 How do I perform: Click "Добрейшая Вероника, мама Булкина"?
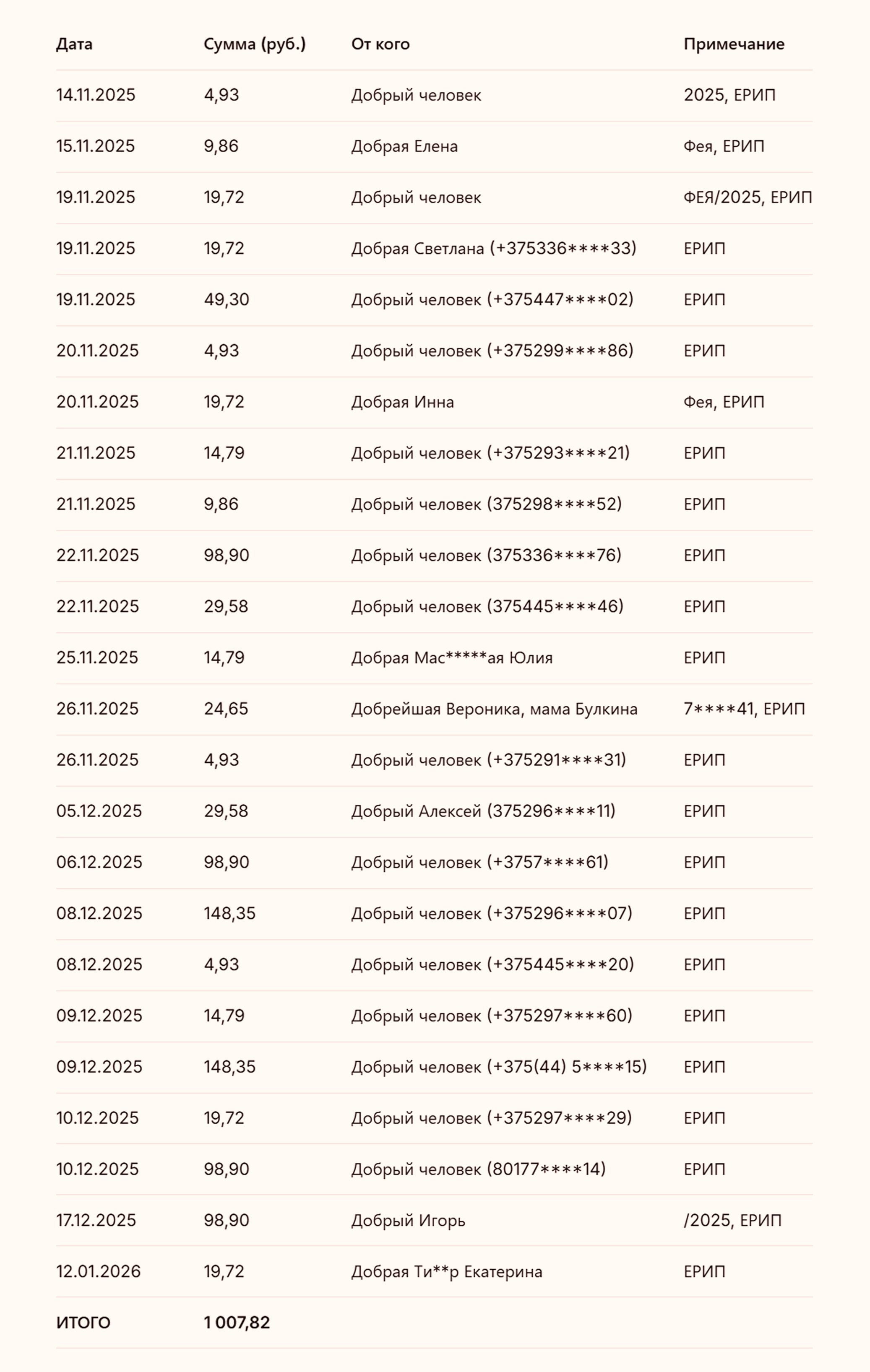click(494, 709)
